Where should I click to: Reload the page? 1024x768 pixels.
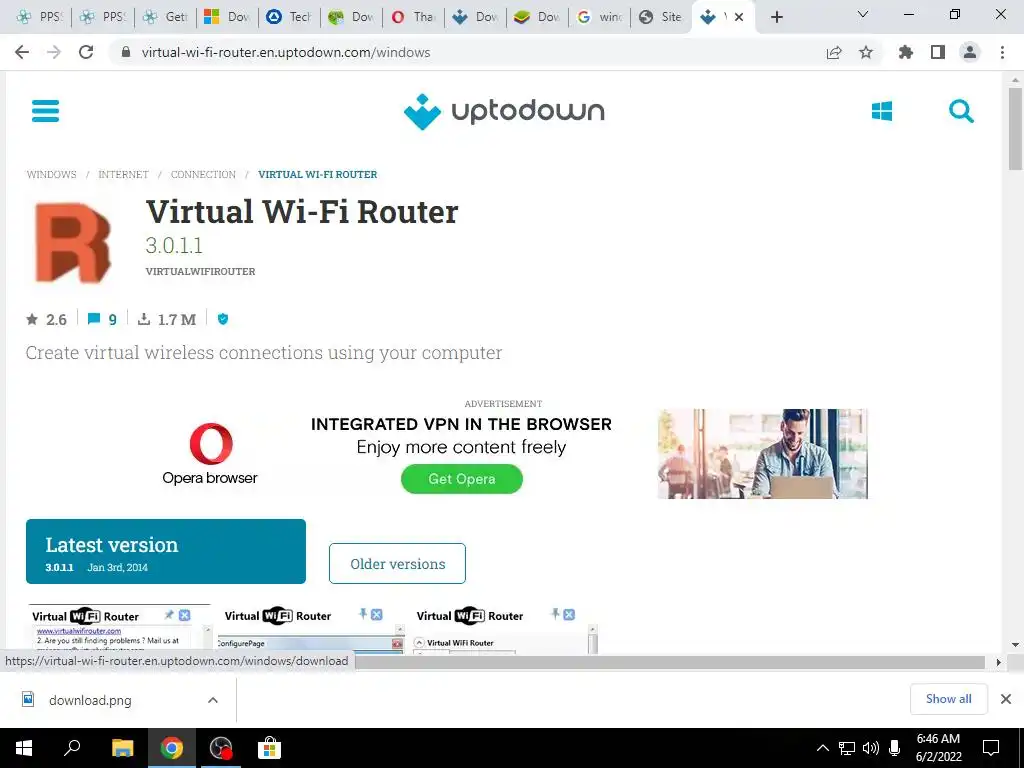coord(86,52)
